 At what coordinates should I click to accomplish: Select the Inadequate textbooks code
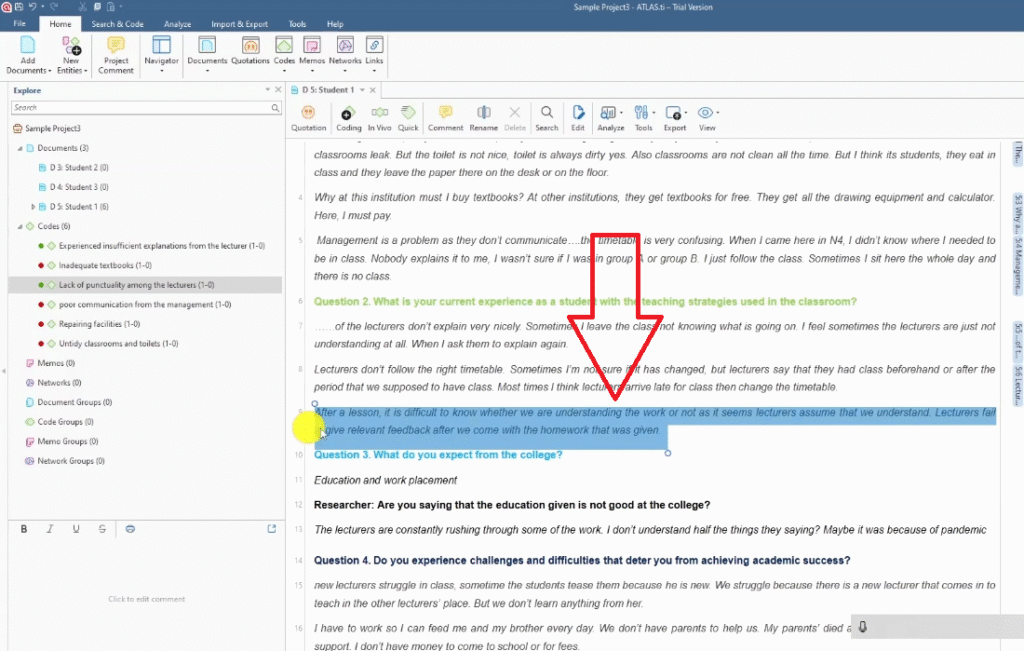coord(104,265)
